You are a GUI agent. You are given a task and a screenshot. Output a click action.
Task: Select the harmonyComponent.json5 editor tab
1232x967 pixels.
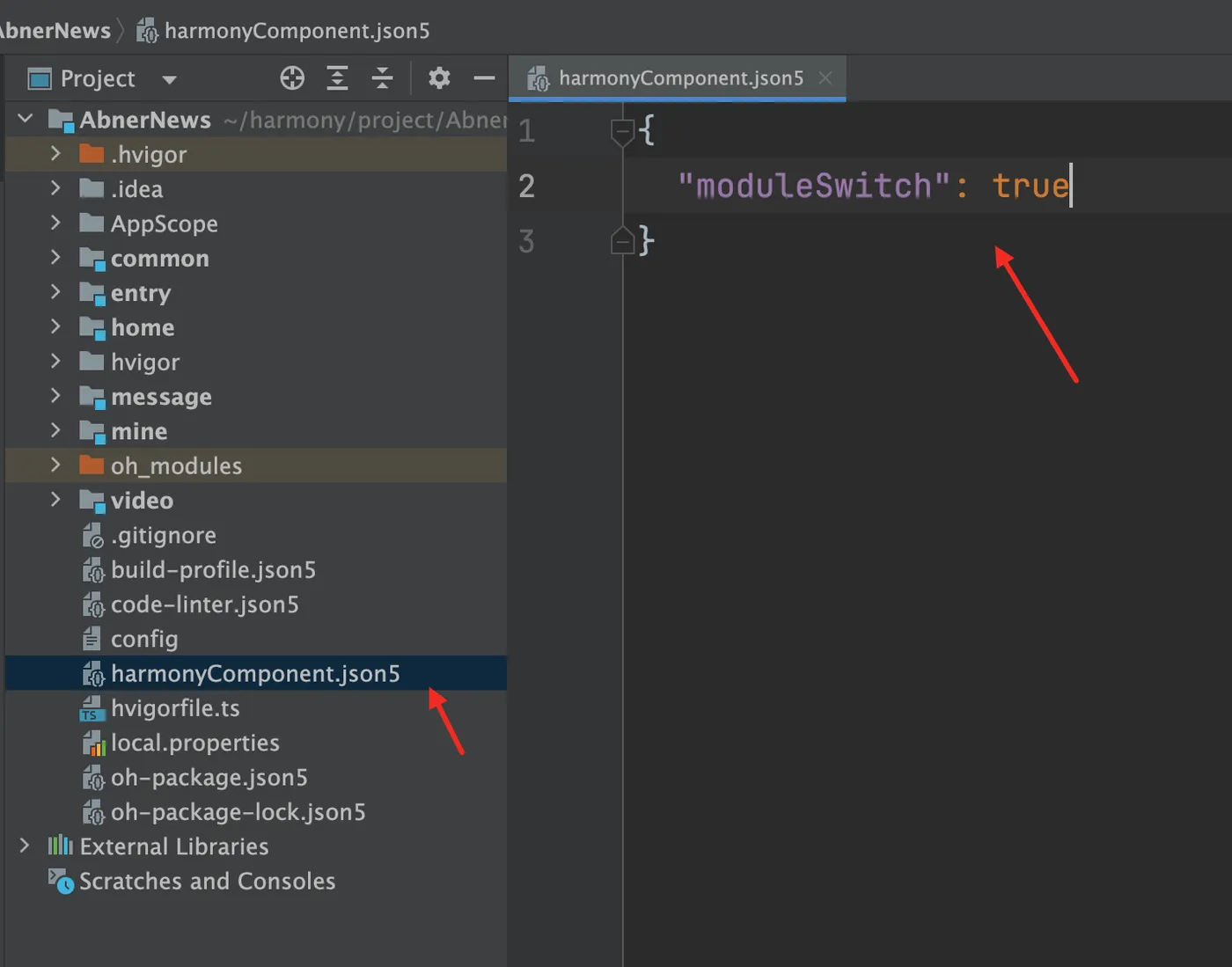(x=680, y=78)
